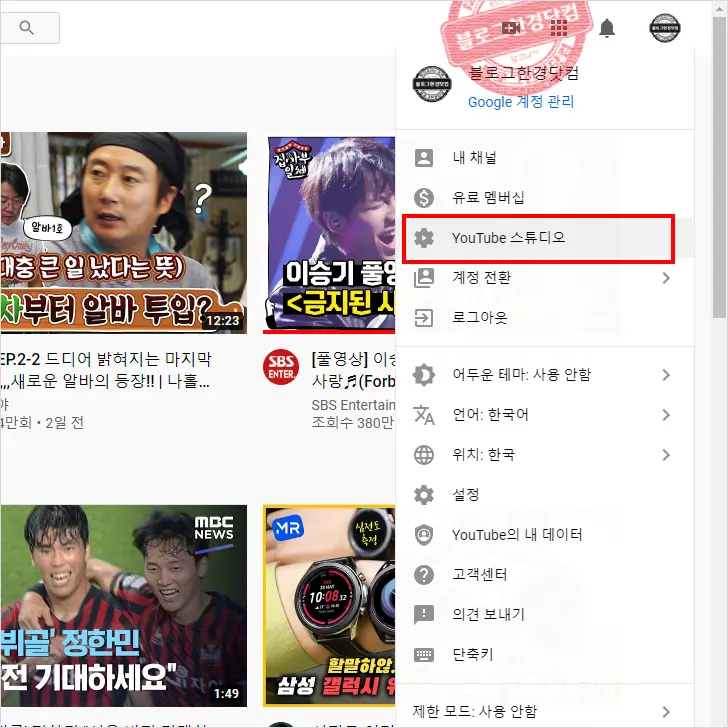The image size is (728, 728).
Task: Expand 어두운 테마: 사용 안함 chevron
Action: coord(666,375)
